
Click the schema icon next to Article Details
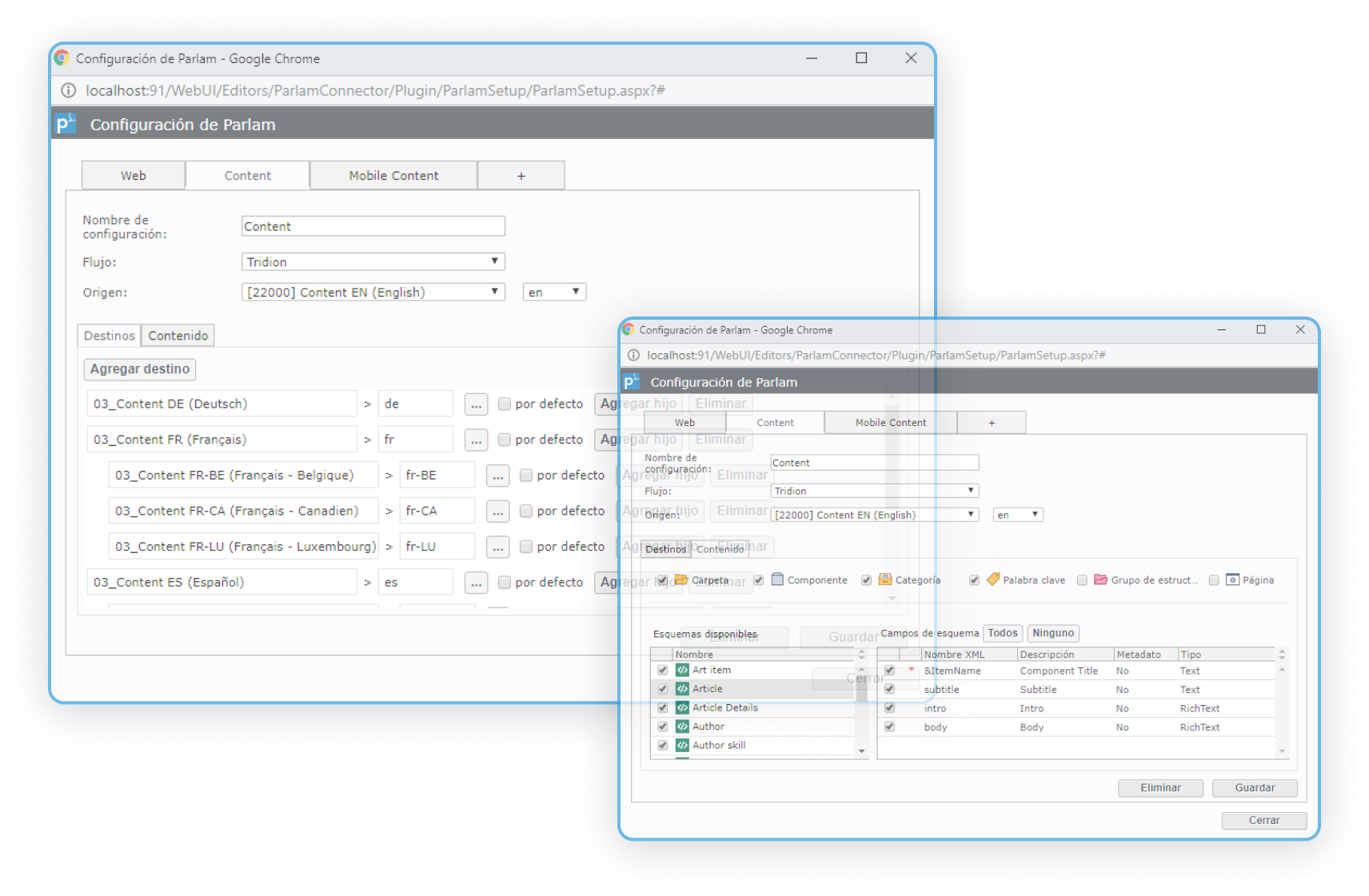coord(682,707)
